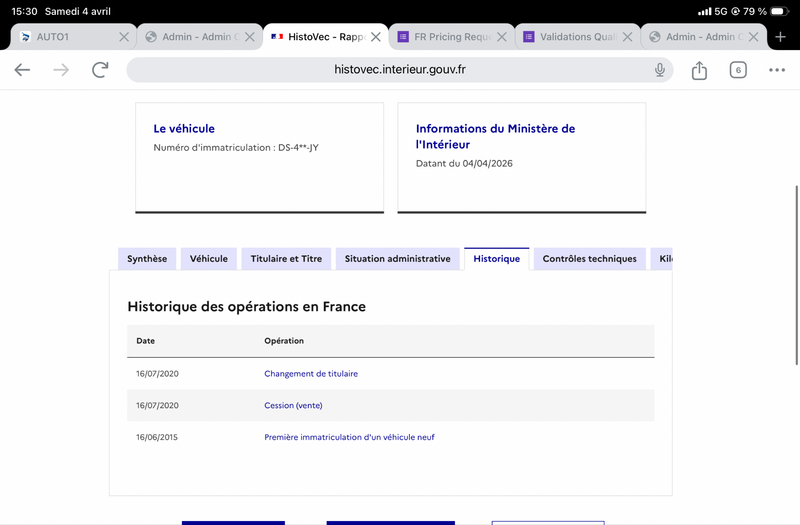800x525 pixels.
Task: Reload the page with refresh icon
Action: 100,70
